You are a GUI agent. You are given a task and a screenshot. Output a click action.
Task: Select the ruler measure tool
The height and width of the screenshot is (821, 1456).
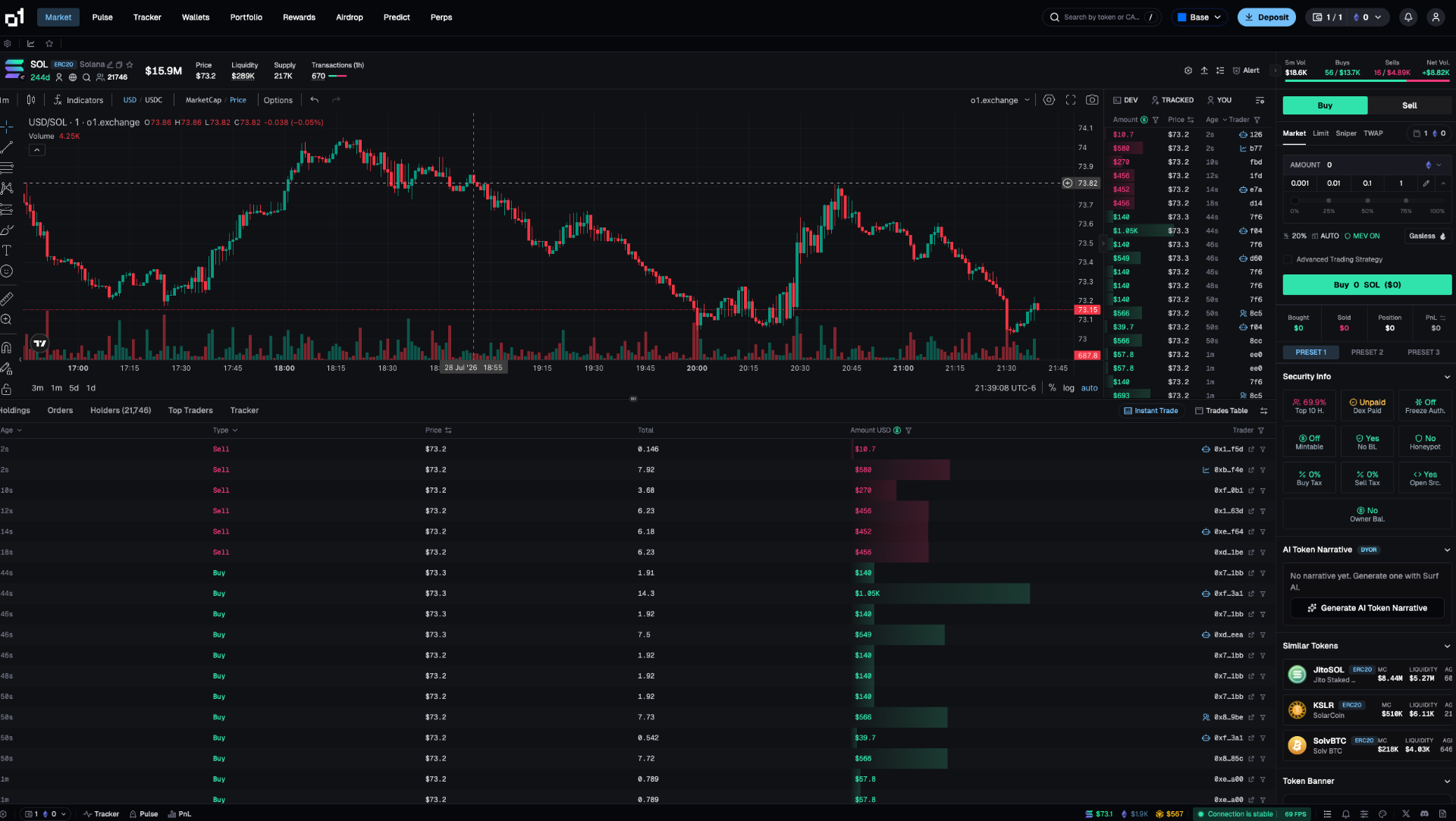click(7, 299)
